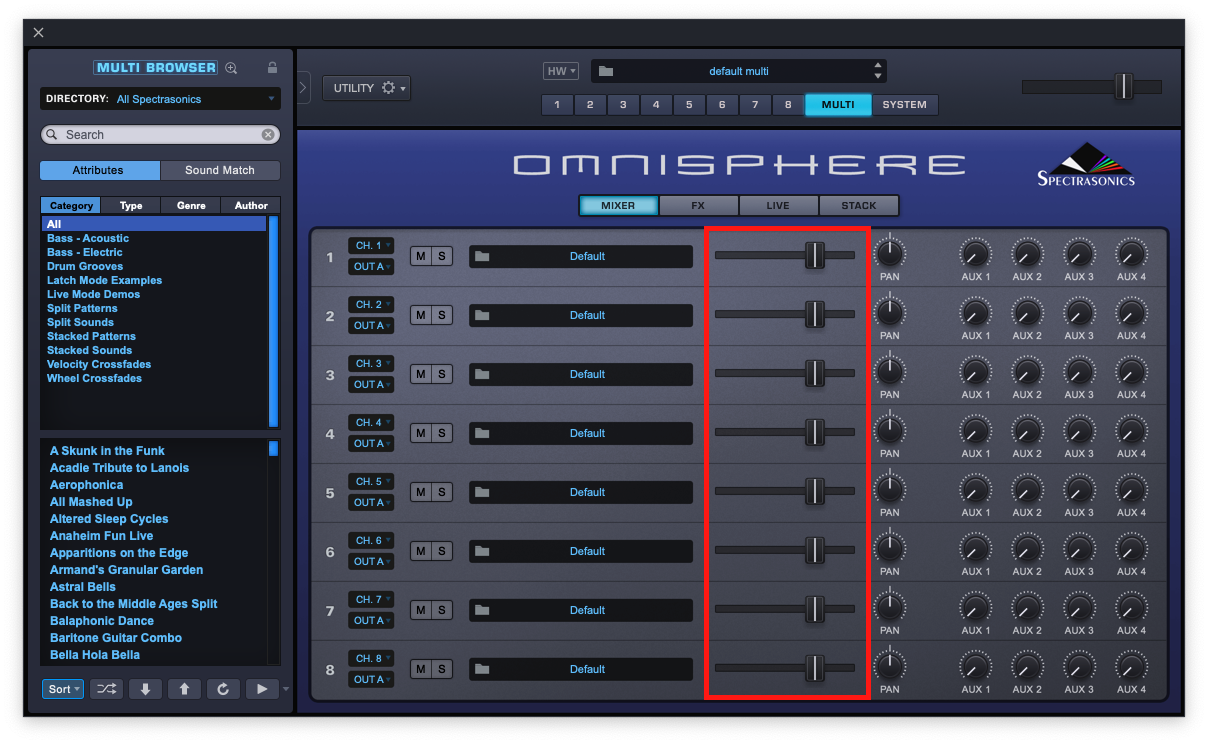Click AUX 2 knob on row 2
The width and height of the screenshot is (1208, 744).
[x=1027, y=312]
